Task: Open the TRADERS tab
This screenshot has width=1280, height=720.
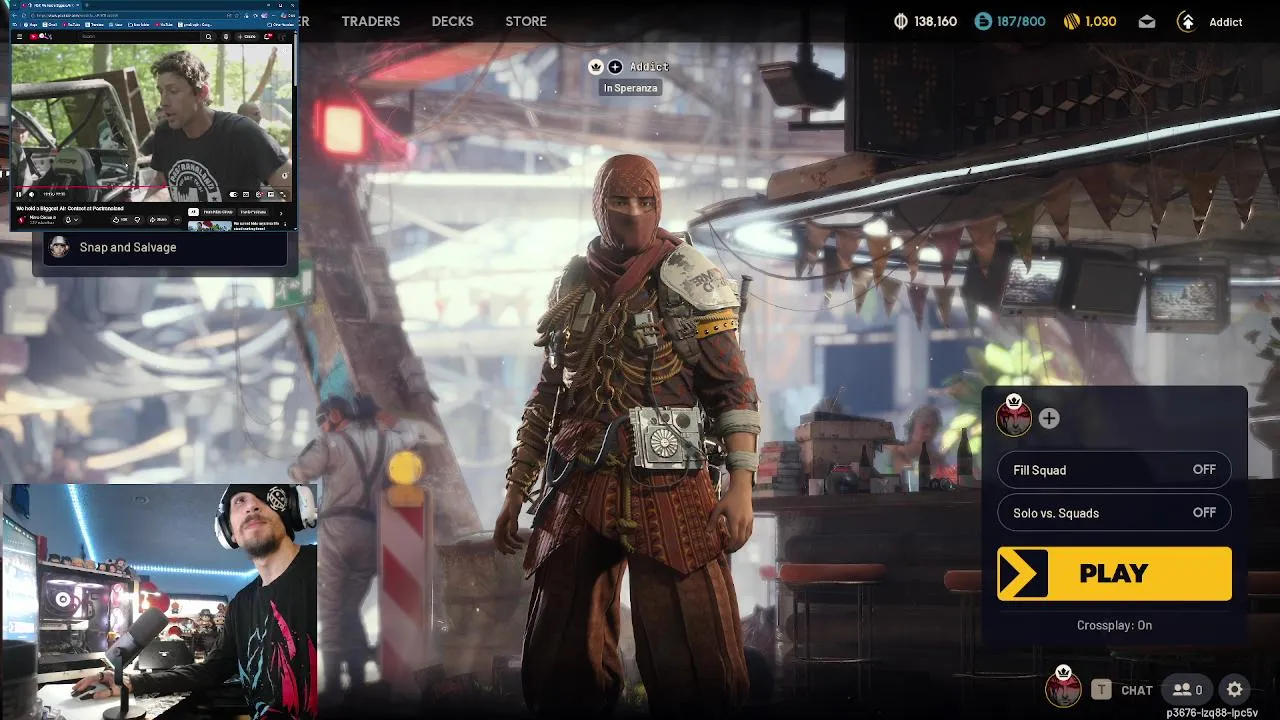Action: tap(370, 21)
